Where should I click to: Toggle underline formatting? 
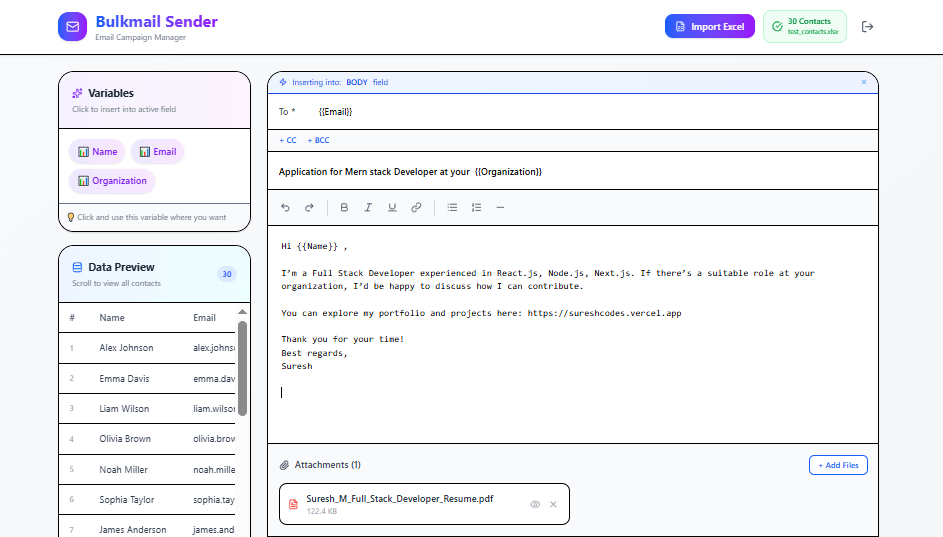[392, 207]
